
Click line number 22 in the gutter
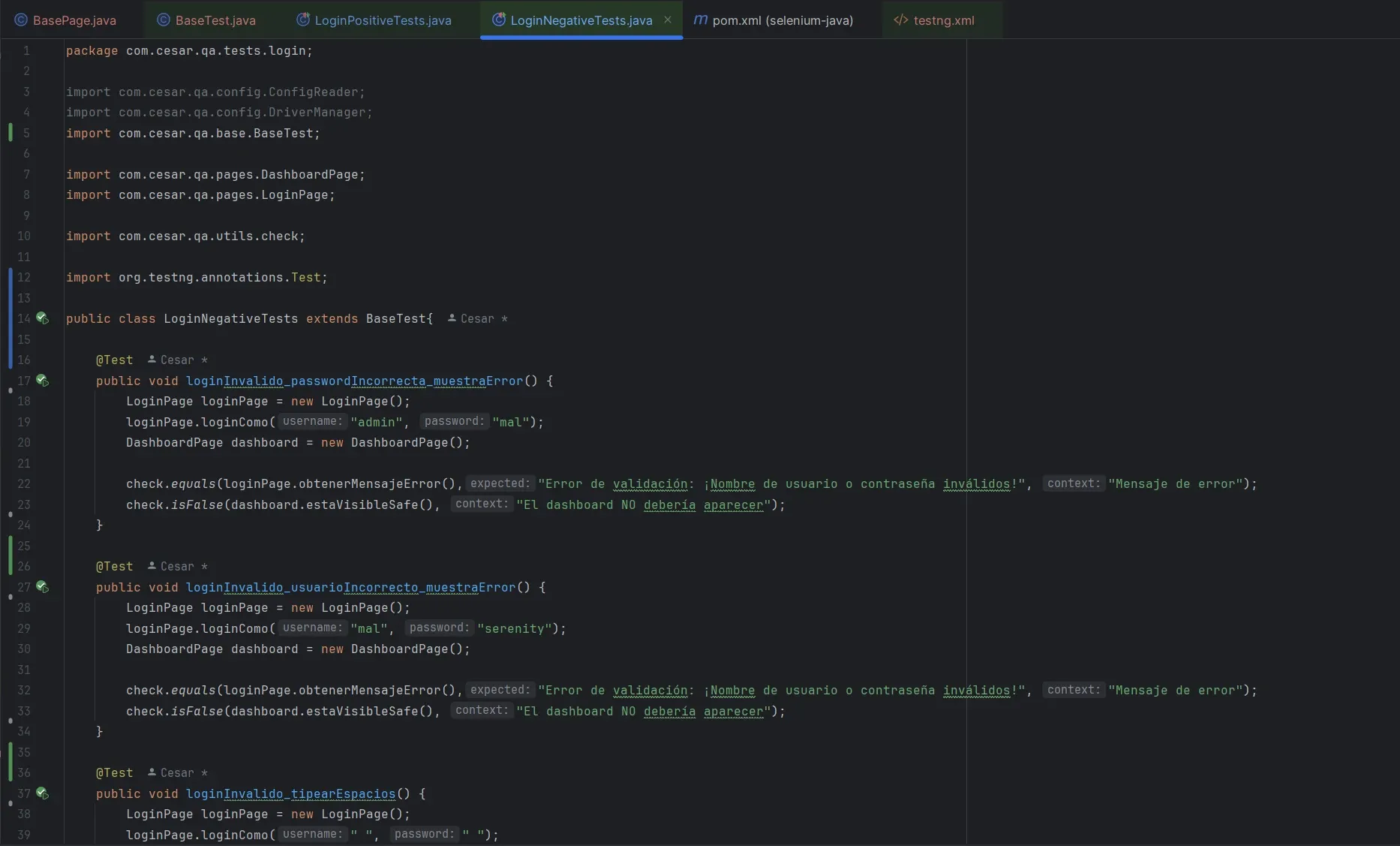click(24, 484)
